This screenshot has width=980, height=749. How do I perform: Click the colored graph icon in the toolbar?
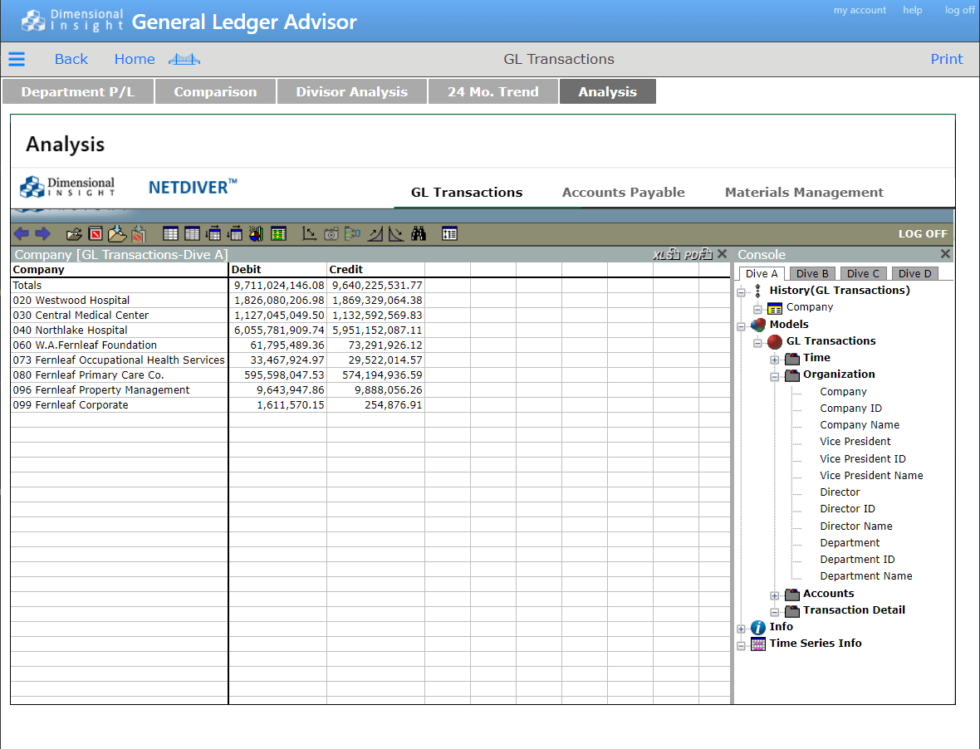[x=255, y=233]
